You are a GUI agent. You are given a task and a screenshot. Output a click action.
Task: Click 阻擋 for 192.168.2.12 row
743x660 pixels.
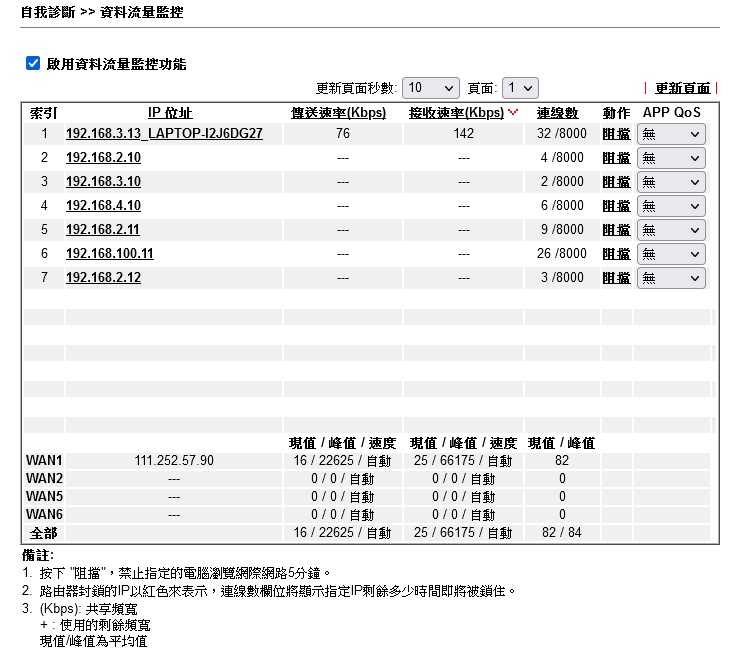(616, 278)
